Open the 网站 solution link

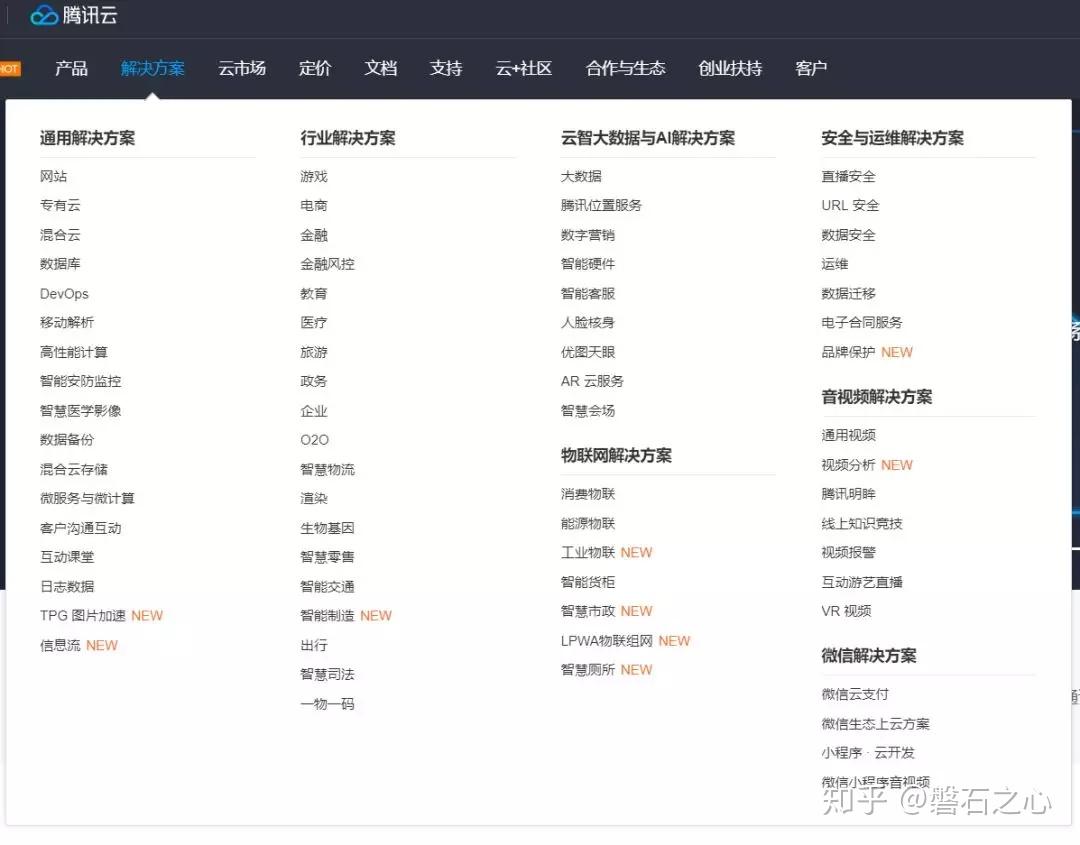tap(53, 176)
